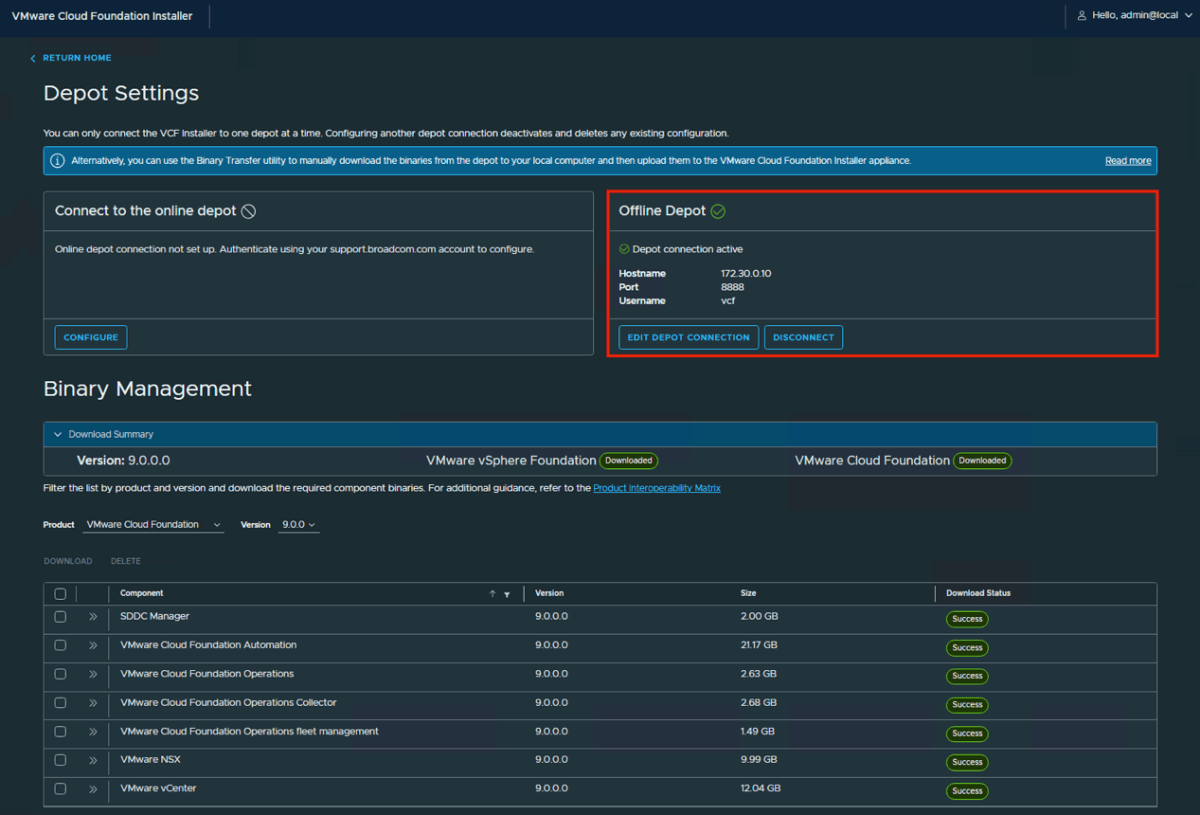1200x815 pixels.
Task: Click the back chevron beside RETURN HOME
Action: click(33, 58)
